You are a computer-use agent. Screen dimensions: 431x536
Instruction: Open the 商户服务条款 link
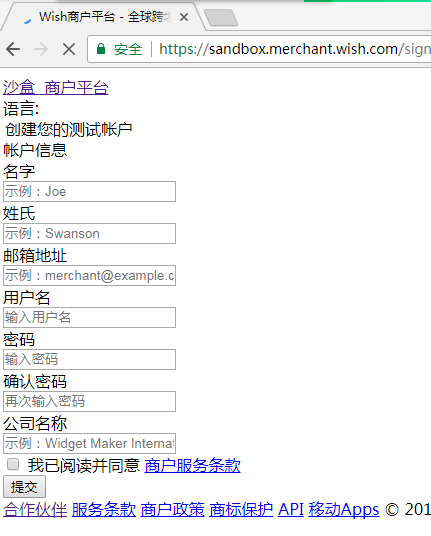coord(192,466)
